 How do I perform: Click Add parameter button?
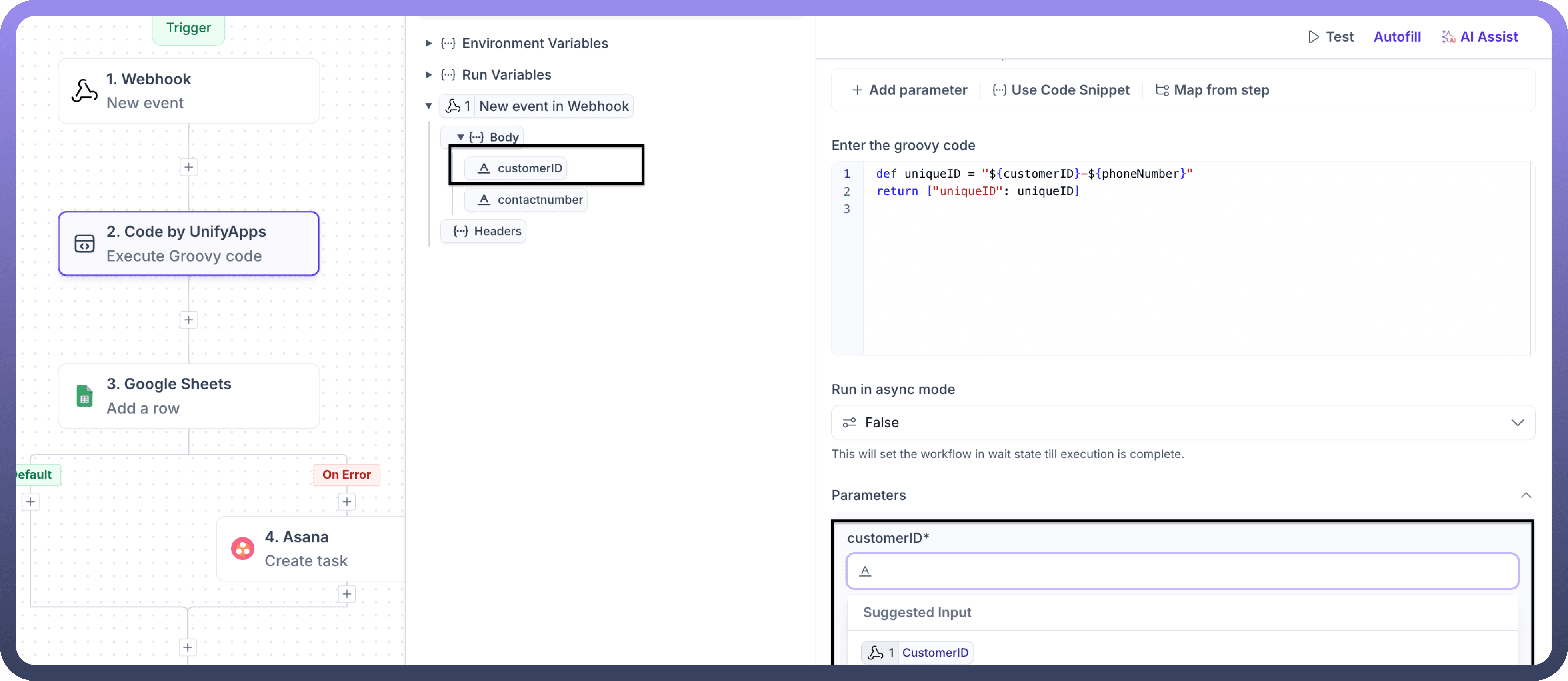pyautogui.click(x=909, y=90)
